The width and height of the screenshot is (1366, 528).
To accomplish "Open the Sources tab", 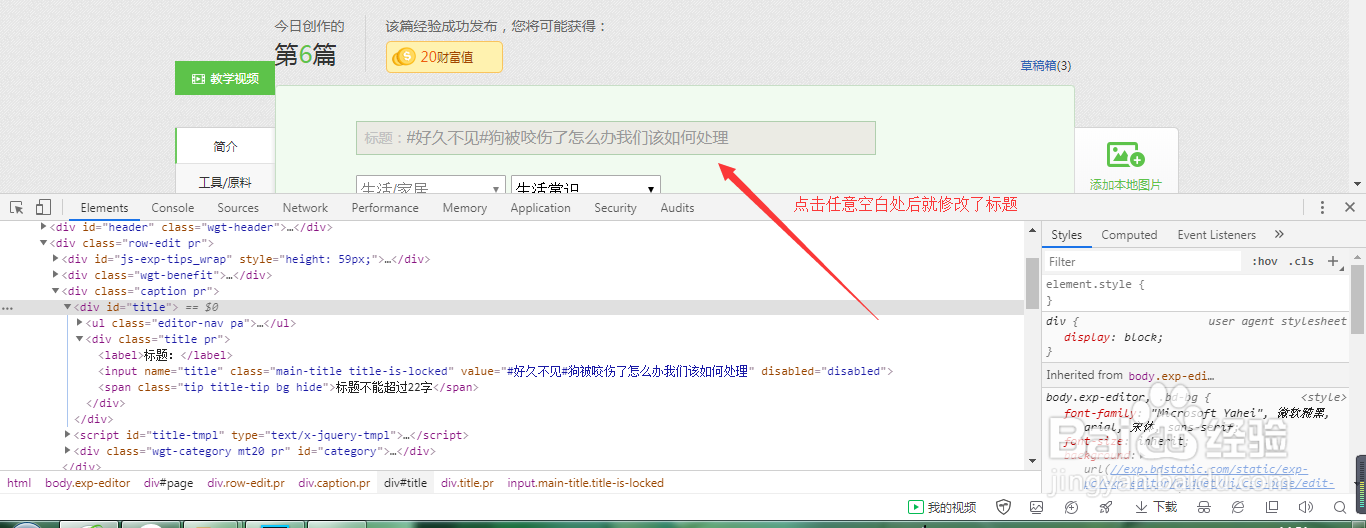I will click(x=238, y=207).
